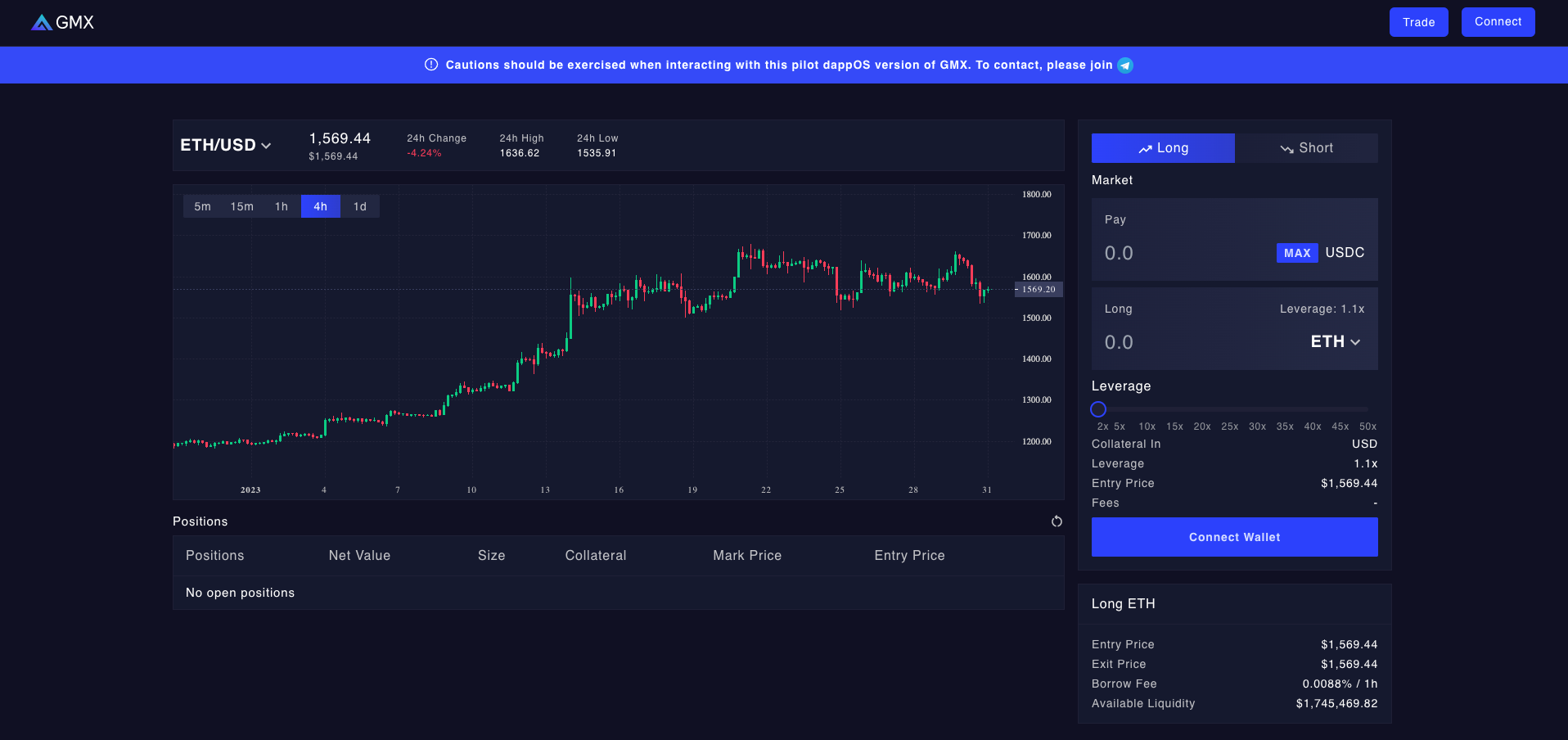Click the Connect Wallet button

1234,537
